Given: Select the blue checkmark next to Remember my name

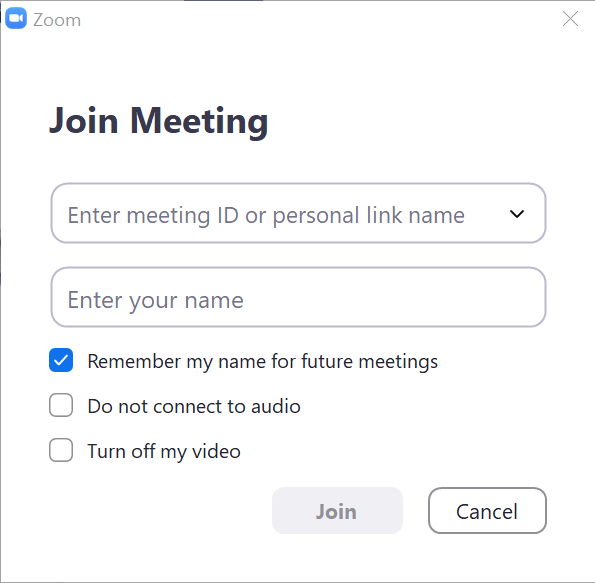Looking at the screenshot, I should coord(61,360).
